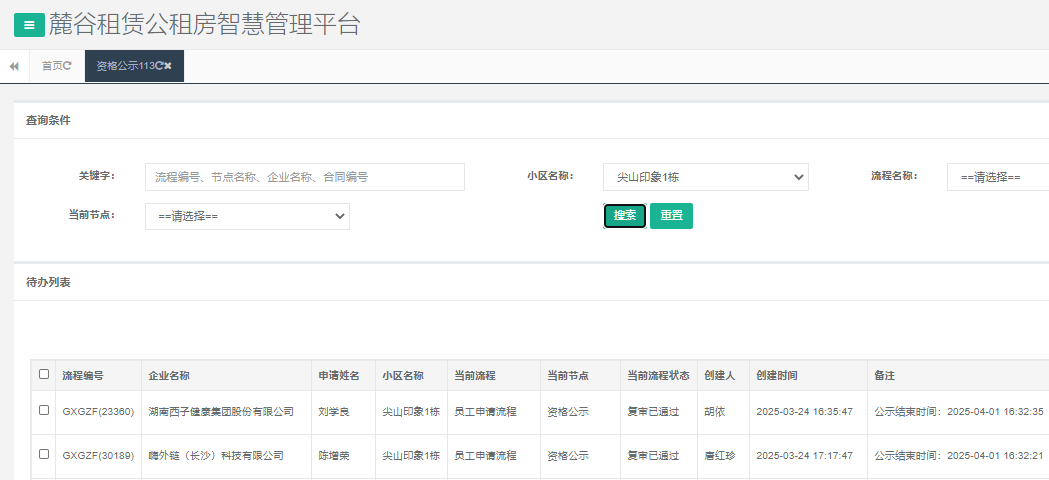This screenshot has width=1049, height=480.
Task: Refresh icon on the 资格公示113 tab
Action: [x=159, y=66]
